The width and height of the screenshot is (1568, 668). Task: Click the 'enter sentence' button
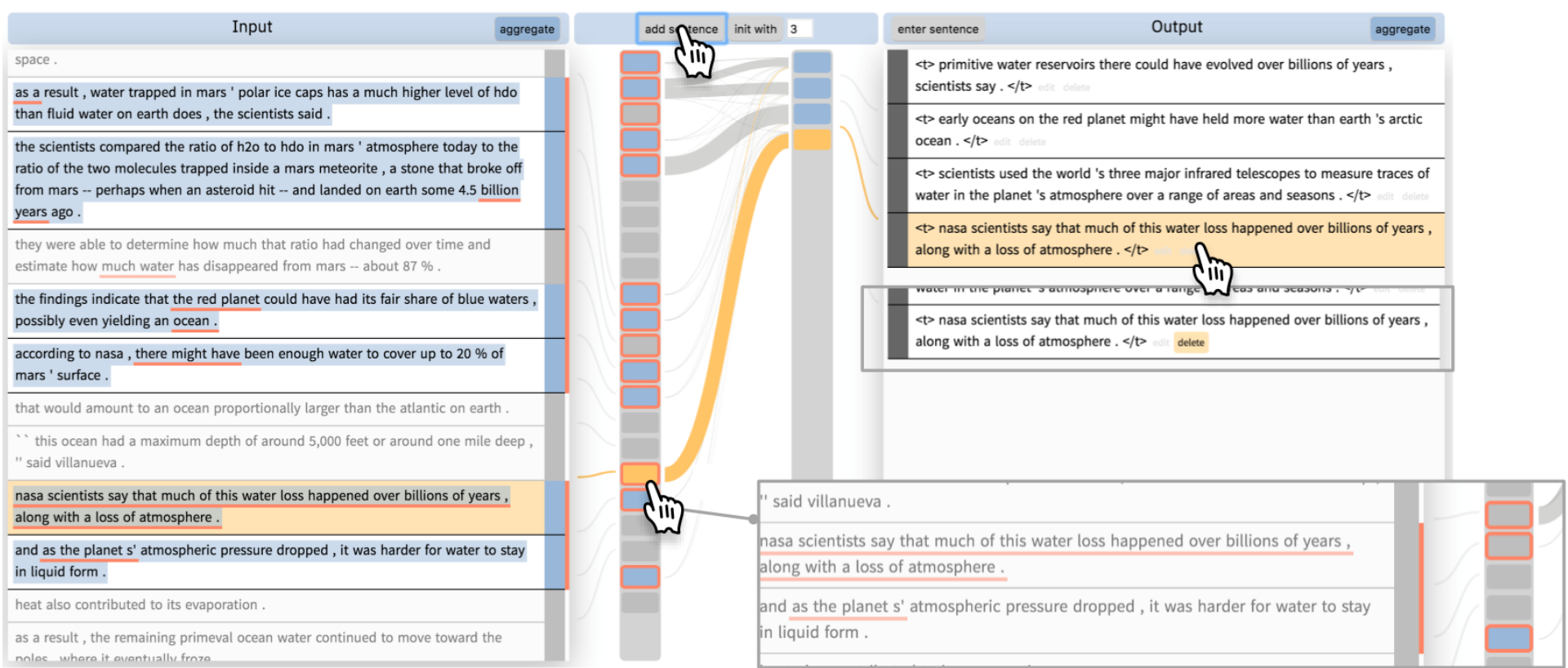(x=938, y=29)
